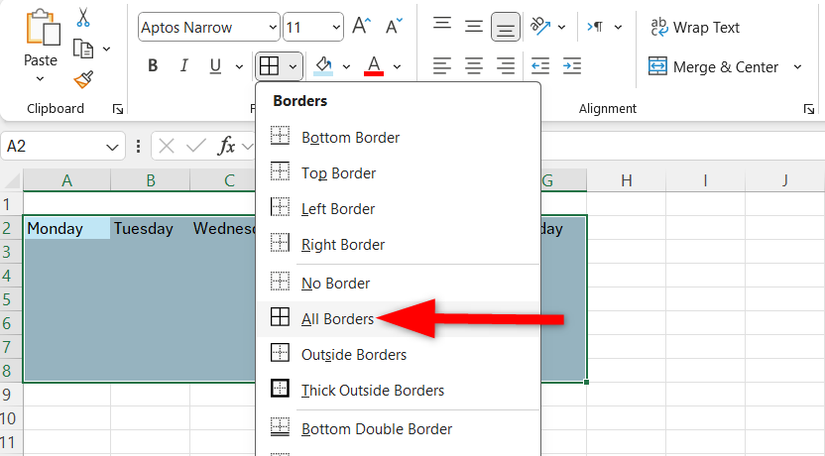
Task: Toggle Bottom Align vertical alignment
Action: click(x=506, y=26)
